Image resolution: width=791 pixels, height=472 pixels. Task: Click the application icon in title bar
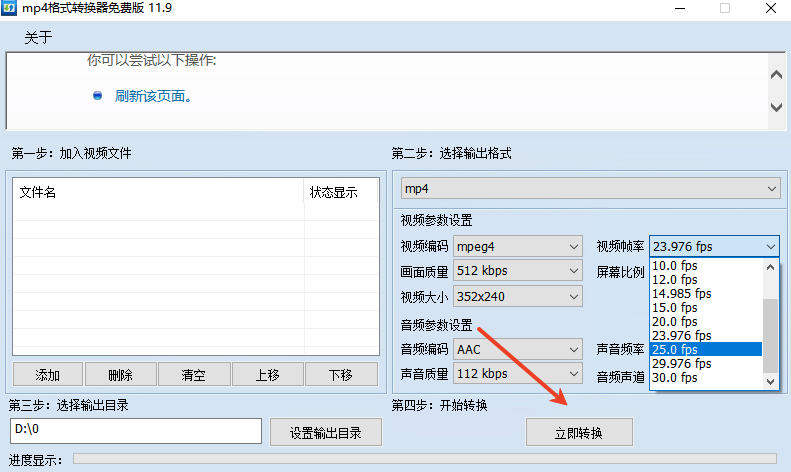pos(9,8)
